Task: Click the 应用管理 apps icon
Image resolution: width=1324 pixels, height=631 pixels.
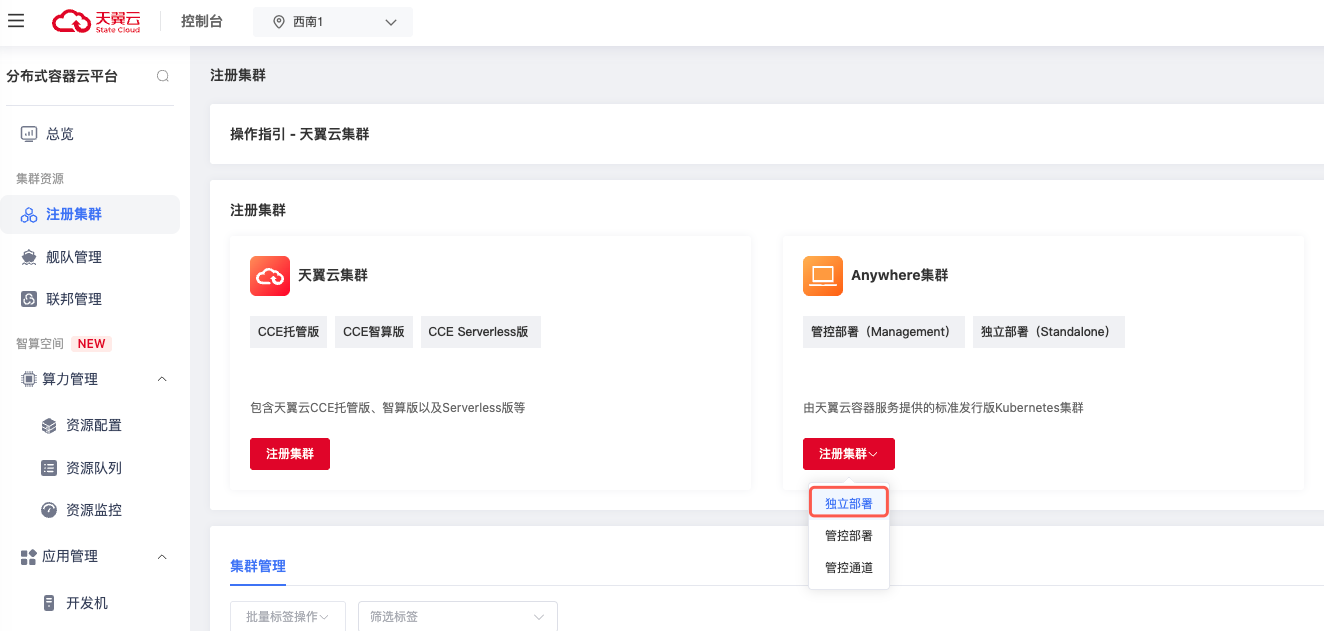Action: click(29, 557)
